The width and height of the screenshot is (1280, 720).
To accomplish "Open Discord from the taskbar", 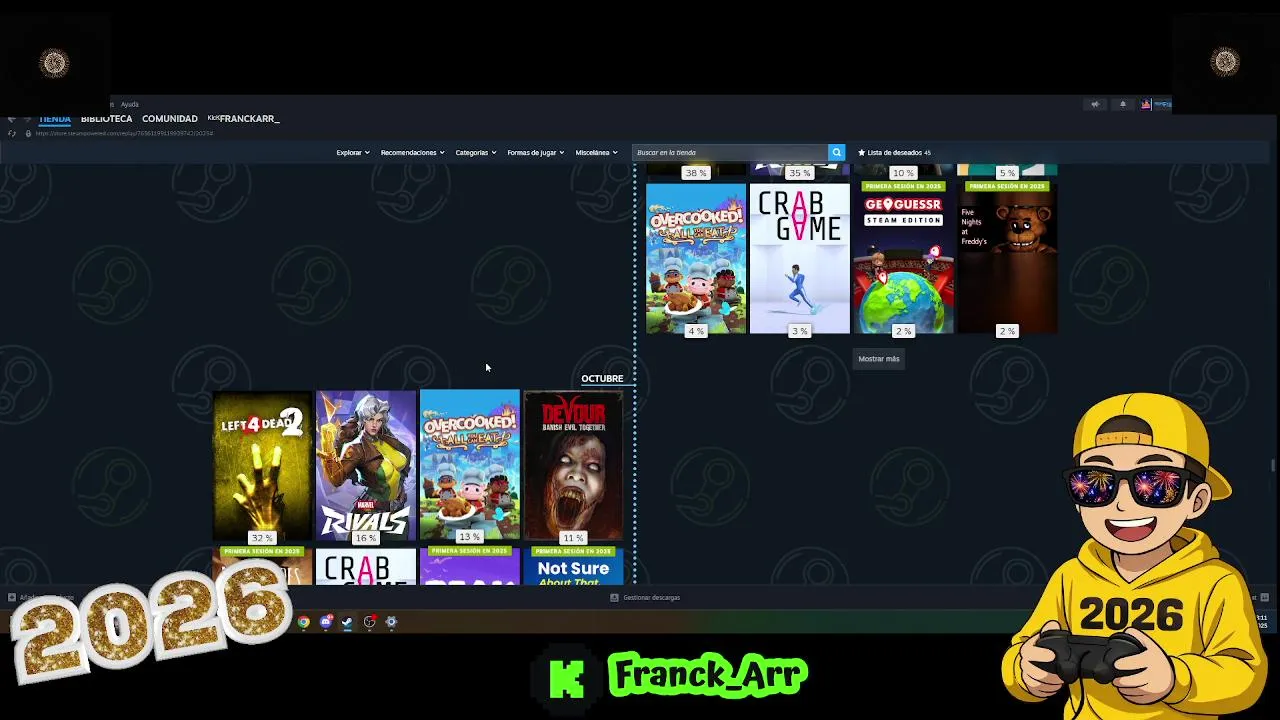I will click(325, 622).
